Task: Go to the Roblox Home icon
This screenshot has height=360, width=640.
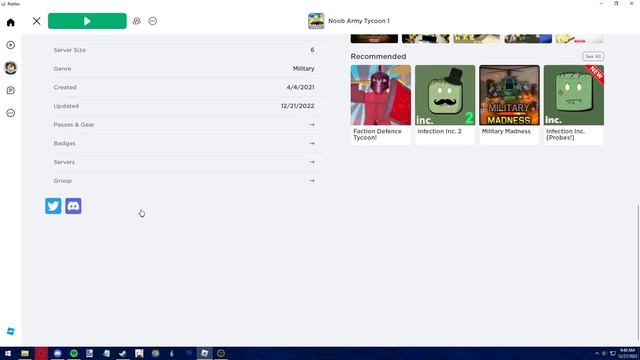Action: 11,22
